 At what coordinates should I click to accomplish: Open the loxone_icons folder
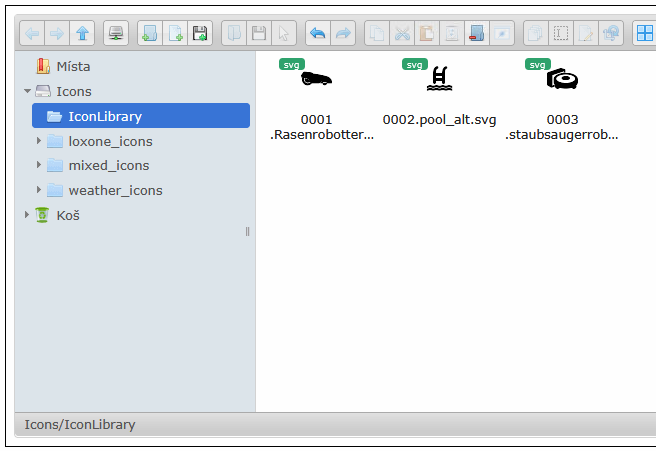(x=100, y=141)
